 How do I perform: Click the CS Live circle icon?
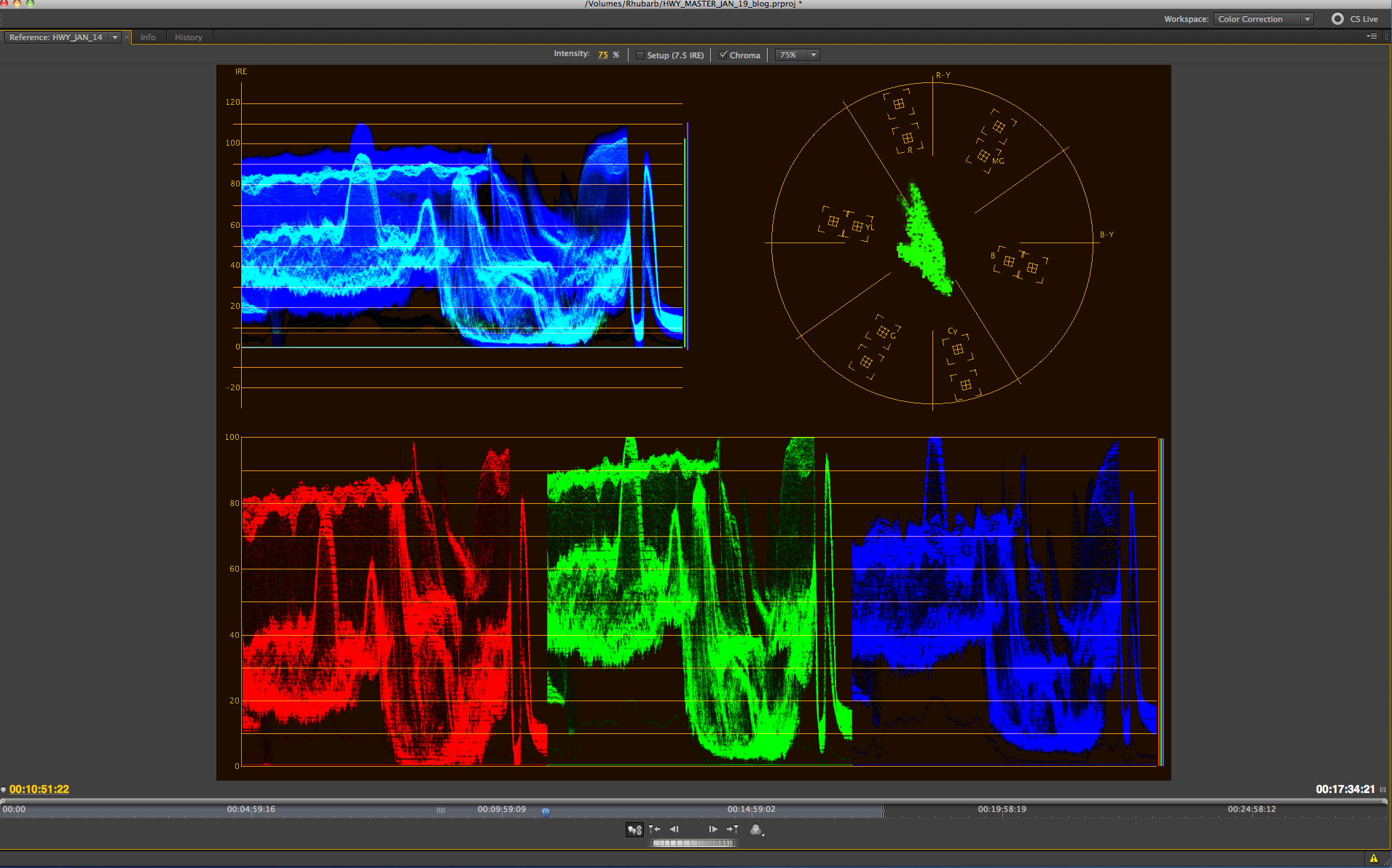pyautogui.click(x=1337, y=19)
